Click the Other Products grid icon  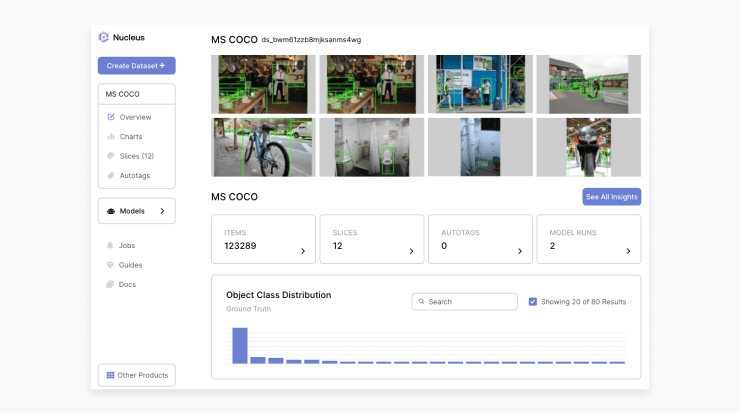click(x=110, y=375)
